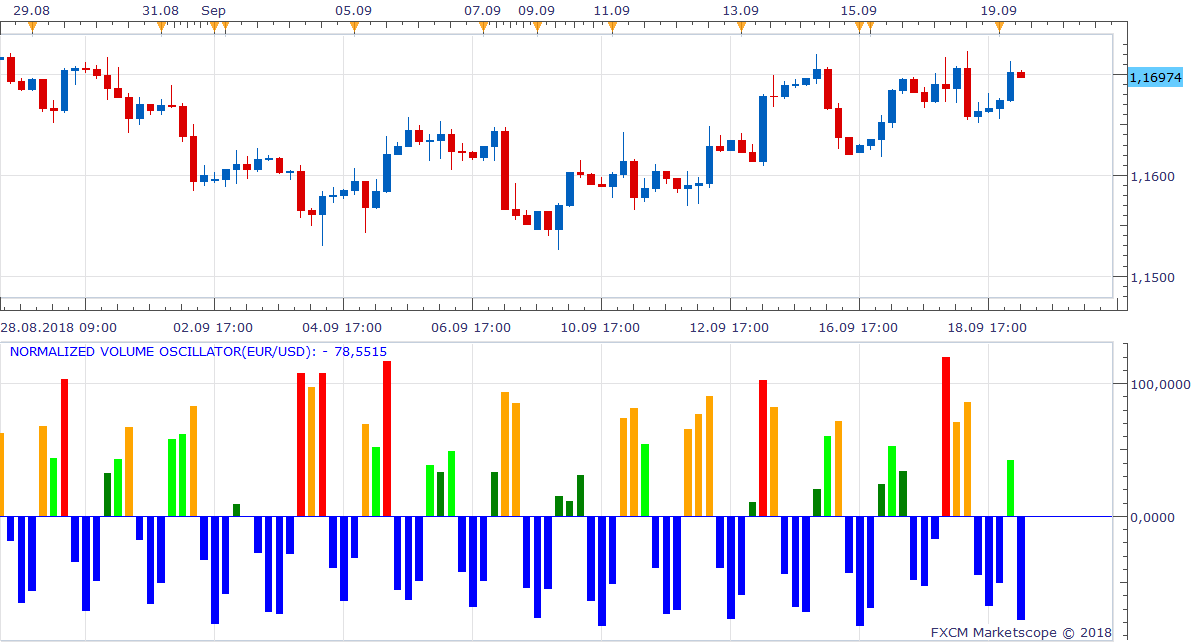Screen dimensions: 1193x642
Task: Click the 16.09 17:00 time label
Action: (x=858, y=328)
